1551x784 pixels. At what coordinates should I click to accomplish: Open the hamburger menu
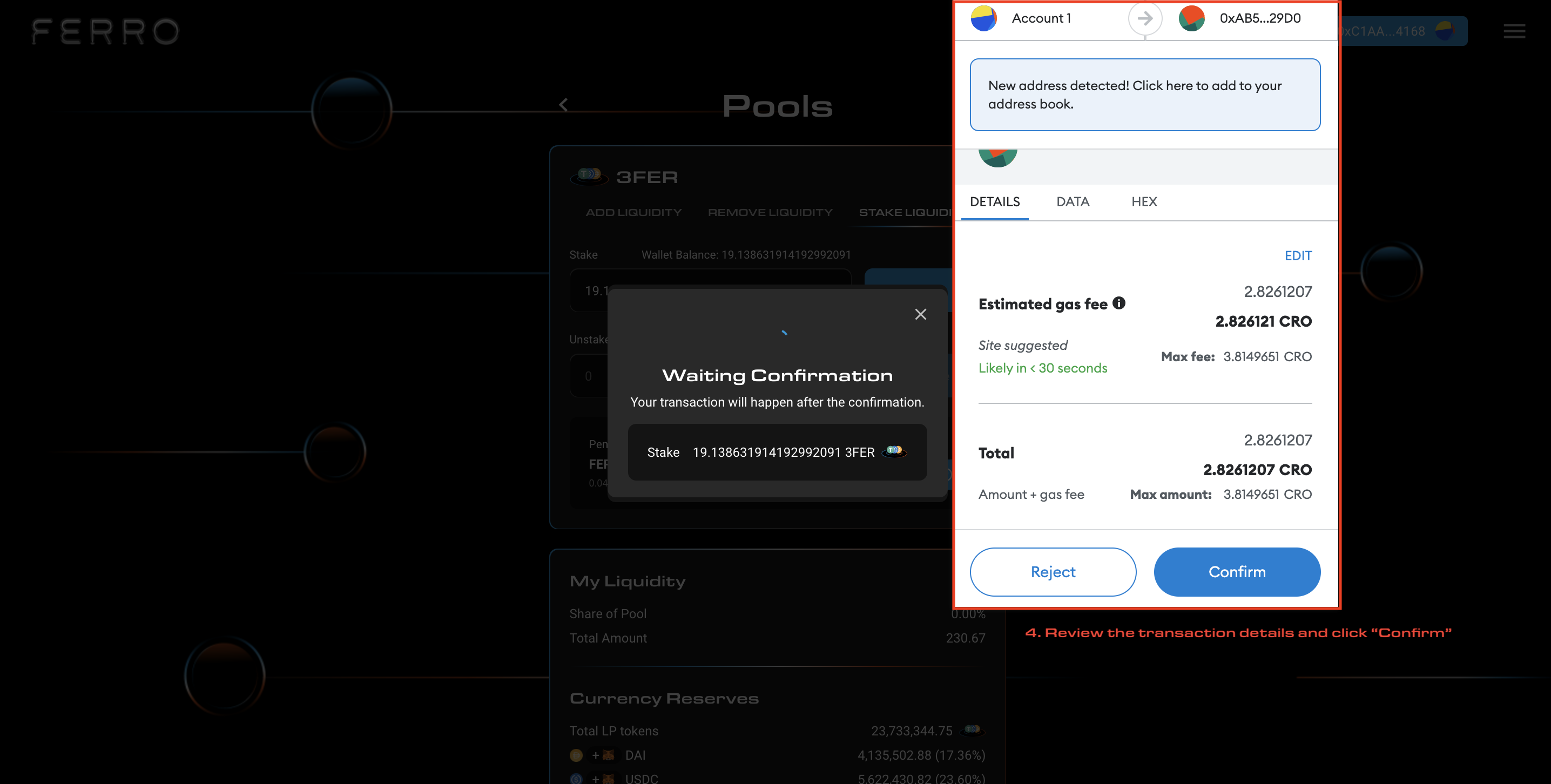1514,31
